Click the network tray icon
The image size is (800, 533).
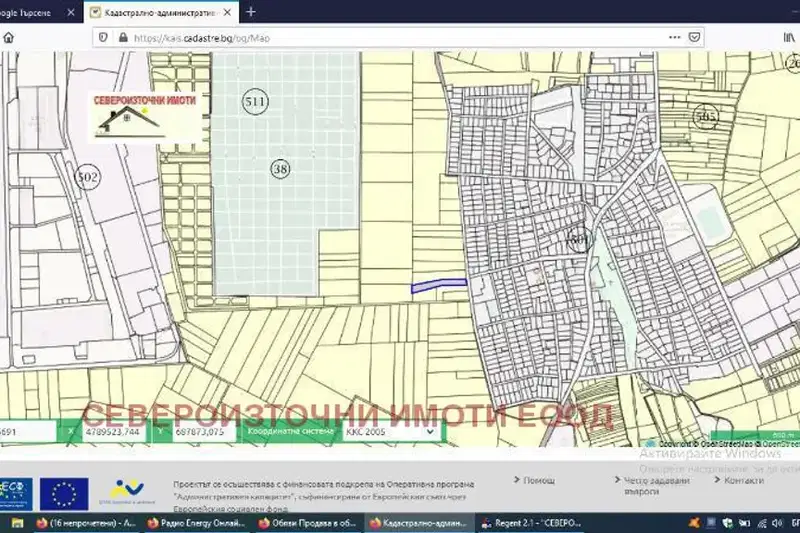click(762, 523)
